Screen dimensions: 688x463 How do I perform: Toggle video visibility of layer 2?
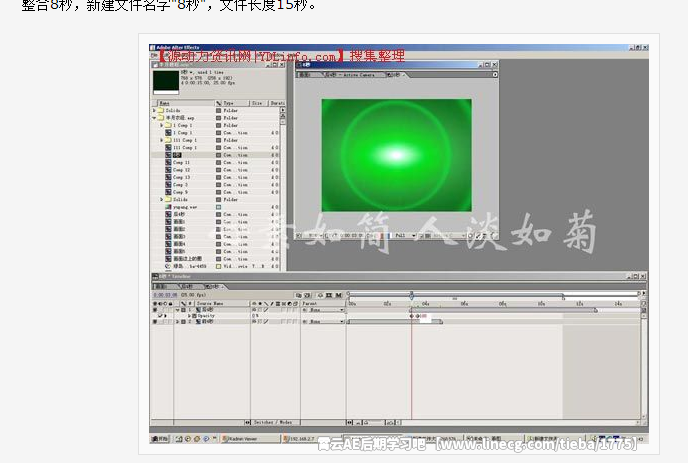click(x=154, y=322)
